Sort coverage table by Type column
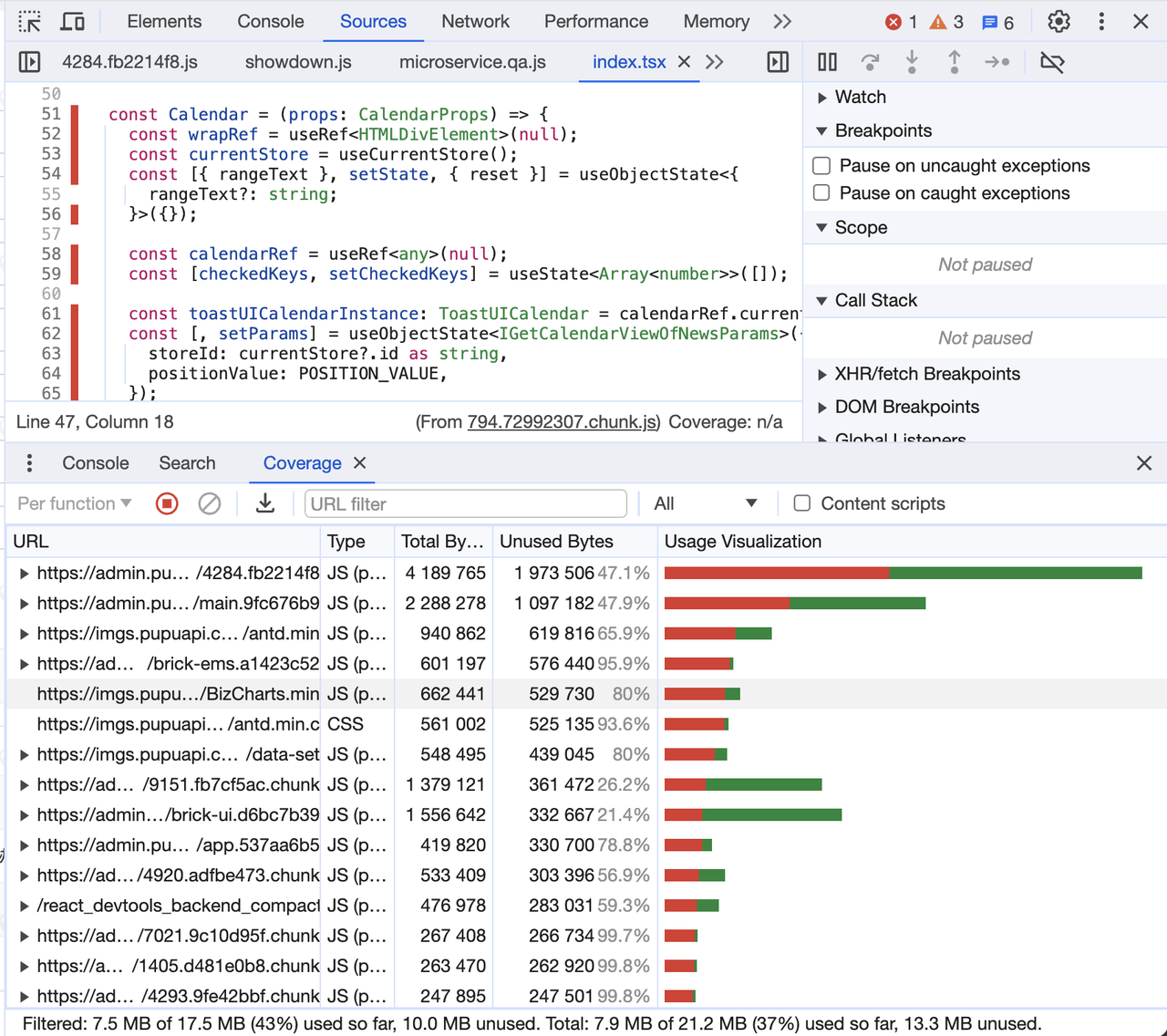Screen dimensions: 1167x1036 click(358, 542)
